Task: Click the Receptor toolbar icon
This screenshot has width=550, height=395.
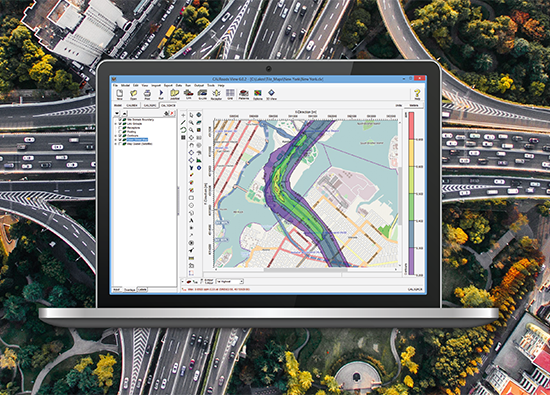Action: coord(216,94)
